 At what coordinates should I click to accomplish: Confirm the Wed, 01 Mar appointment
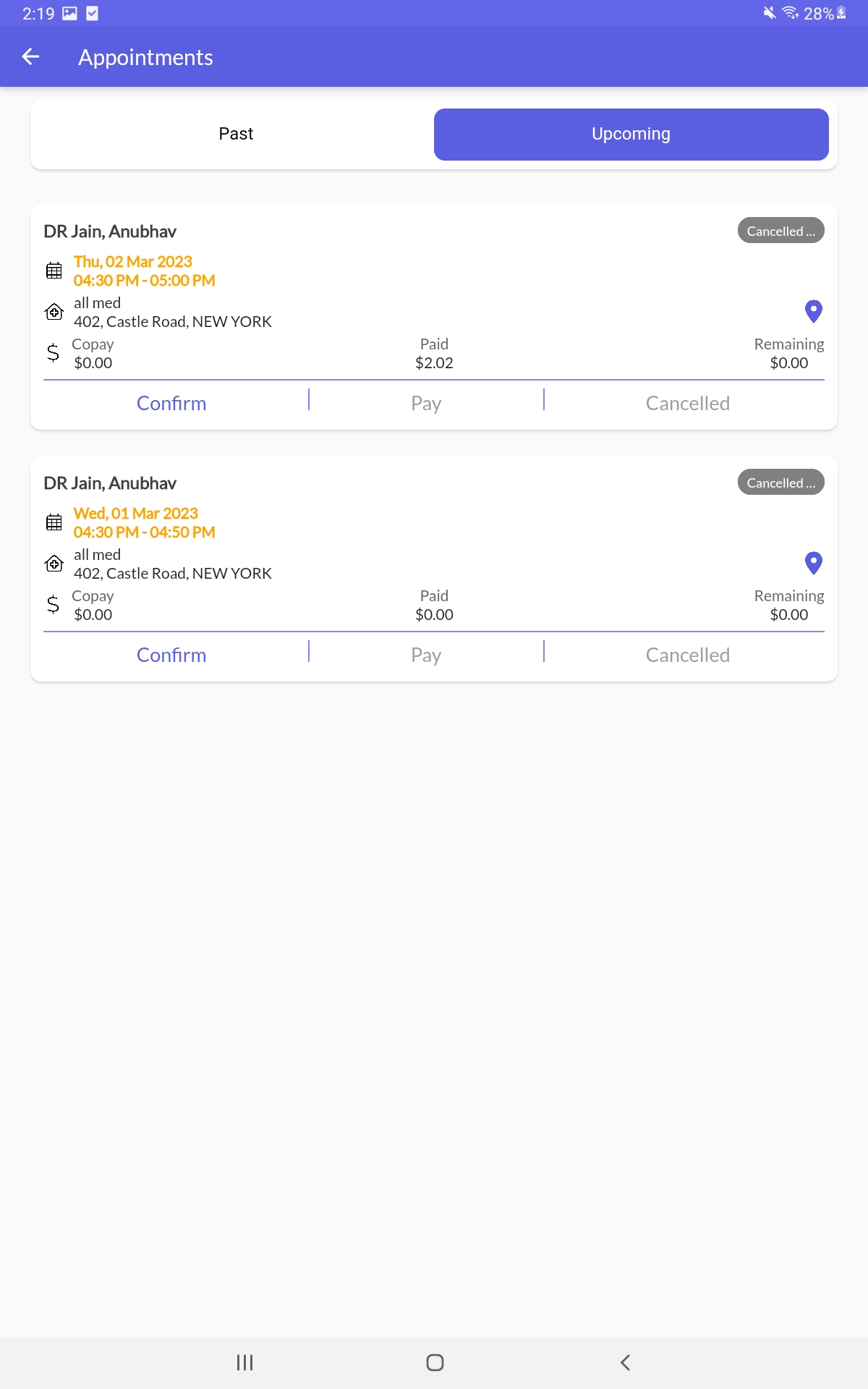click(x=171, y=655)
